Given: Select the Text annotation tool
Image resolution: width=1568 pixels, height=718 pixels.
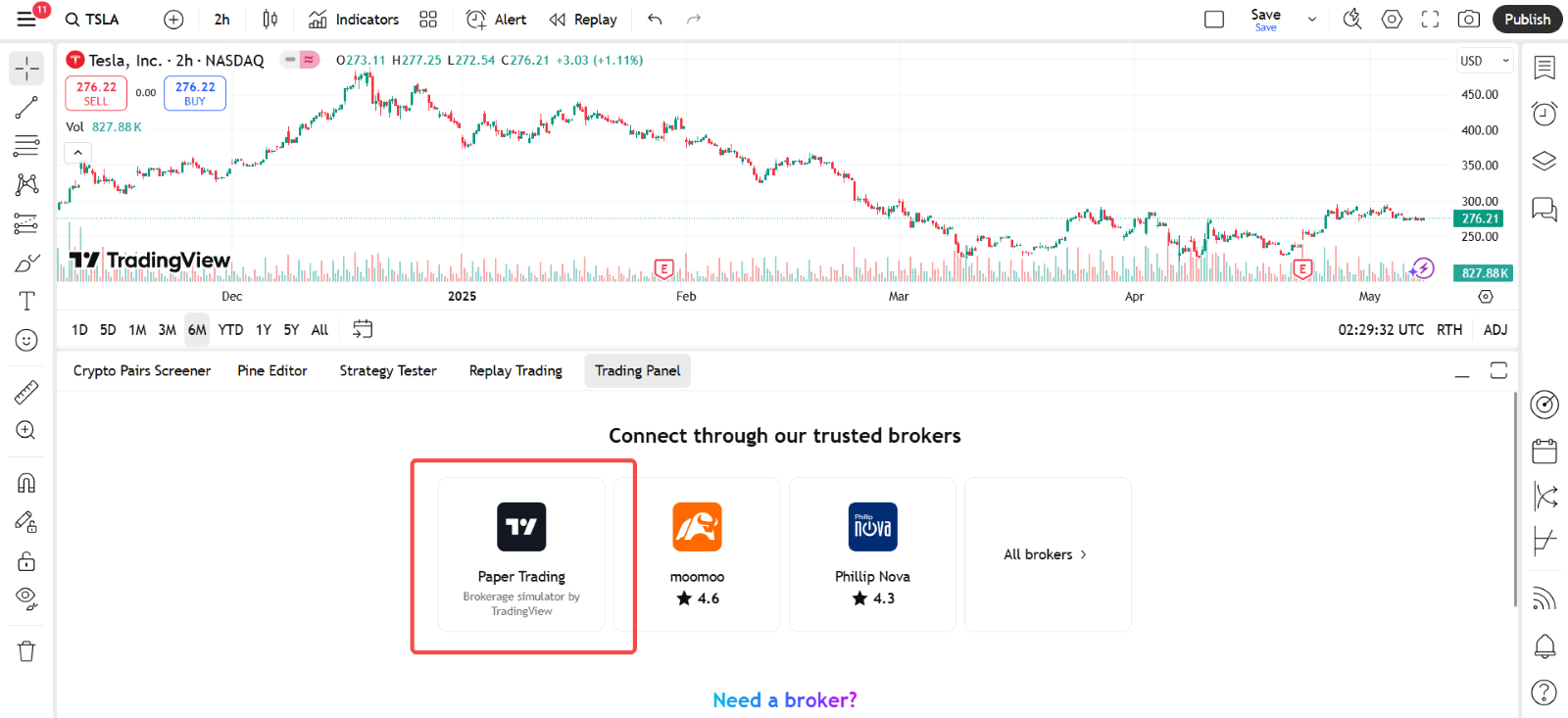Looking at the screenshot, I should coord(26,301).
